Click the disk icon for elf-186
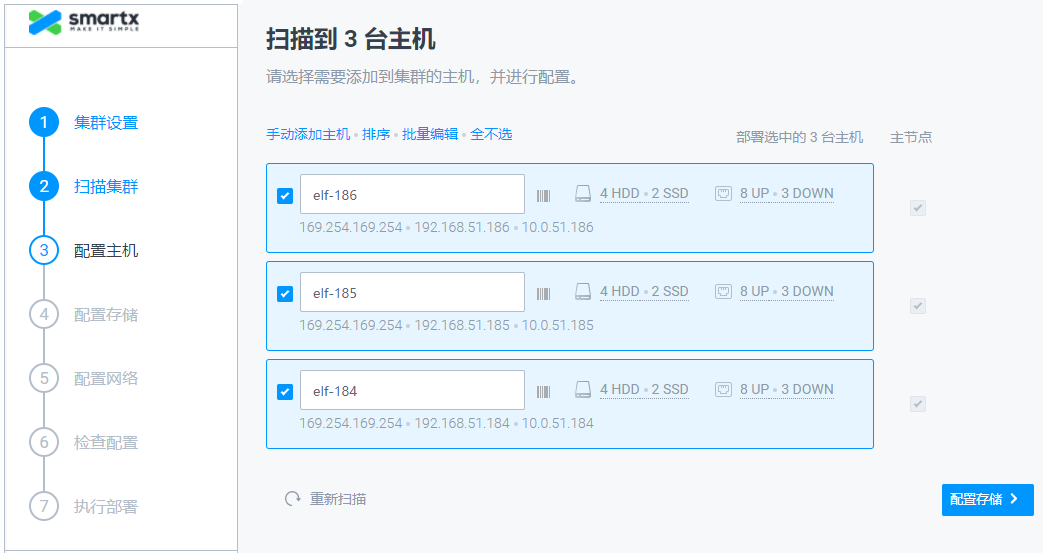The width and height of the screenshot is (1047, 553). [583, 194]
